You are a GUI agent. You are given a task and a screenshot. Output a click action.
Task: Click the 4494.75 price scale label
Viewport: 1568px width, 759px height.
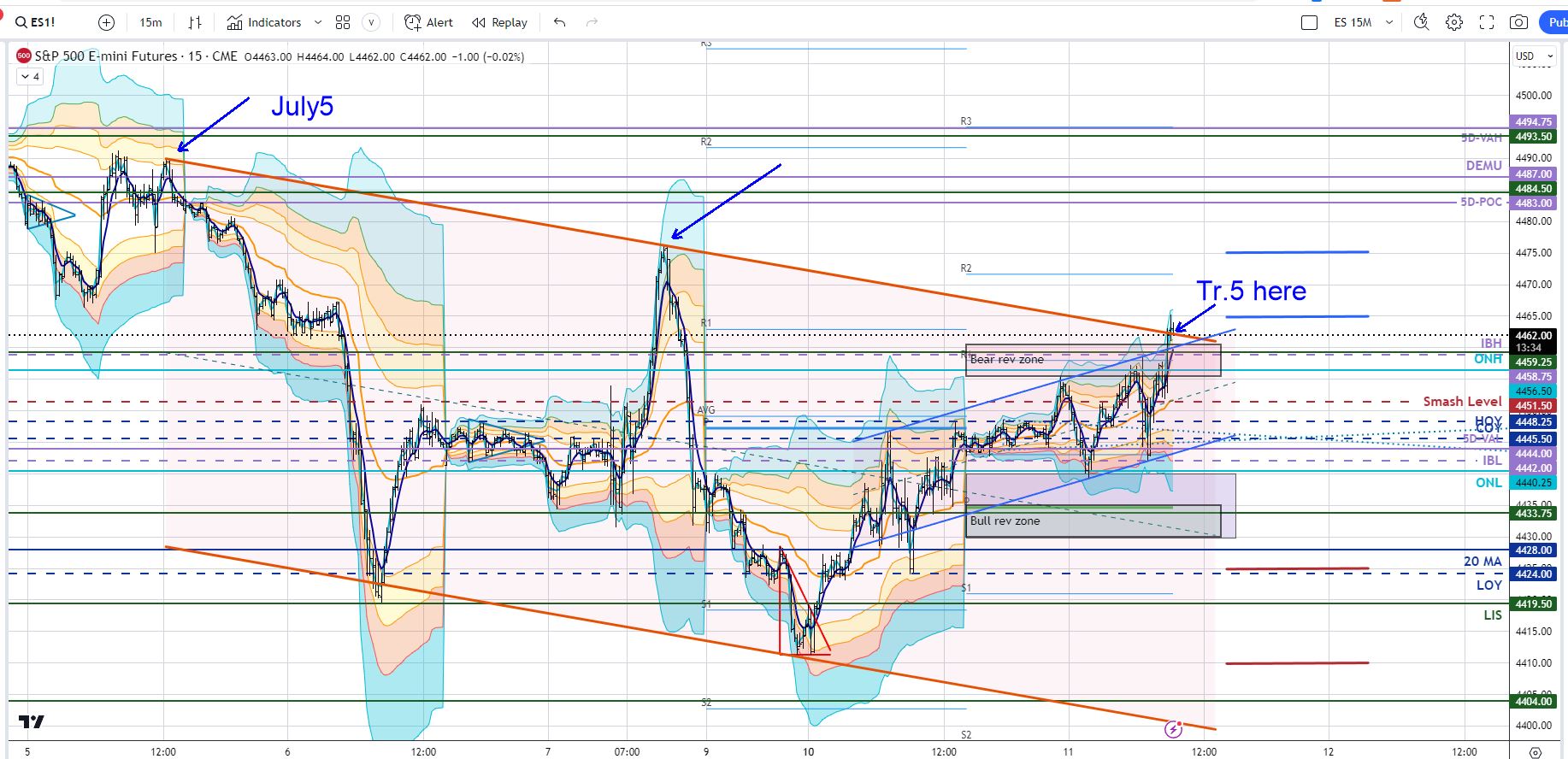1534,121
